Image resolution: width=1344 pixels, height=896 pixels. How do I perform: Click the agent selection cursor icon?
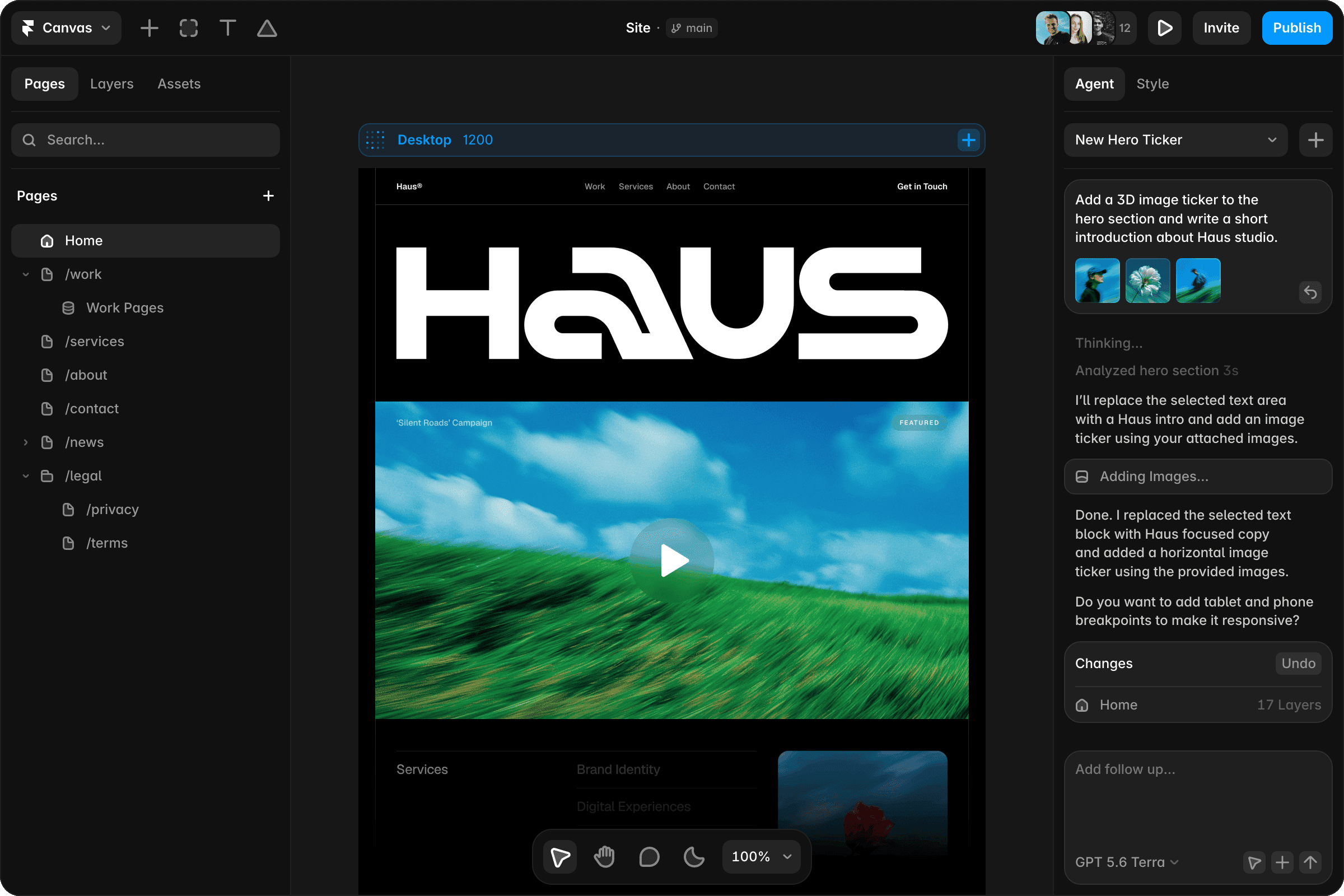pyautogui.click(x=1254, y=862)
